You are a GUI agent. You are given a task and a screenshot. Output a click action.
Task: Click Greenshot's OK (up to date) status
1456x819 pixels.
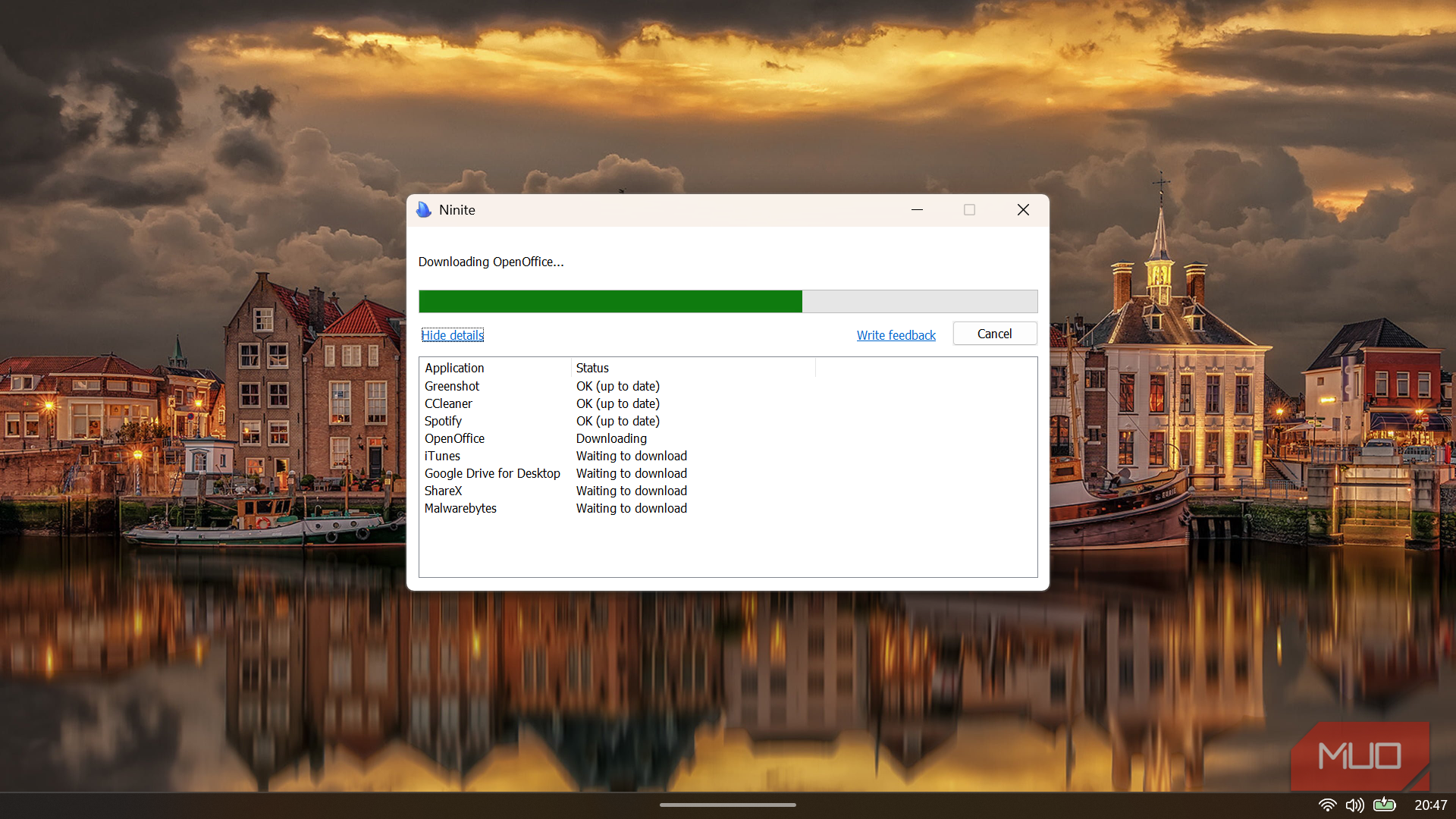617,386
